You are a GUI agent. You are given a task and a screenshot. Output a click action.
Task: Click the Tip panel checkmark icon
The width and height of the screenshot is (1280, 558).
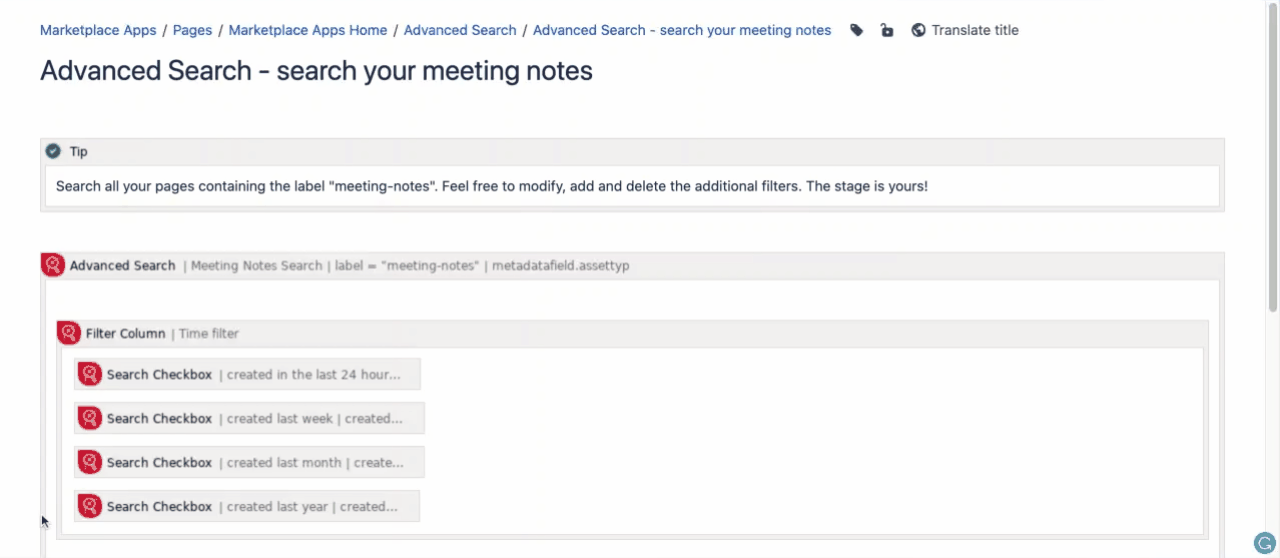point(53,151)
